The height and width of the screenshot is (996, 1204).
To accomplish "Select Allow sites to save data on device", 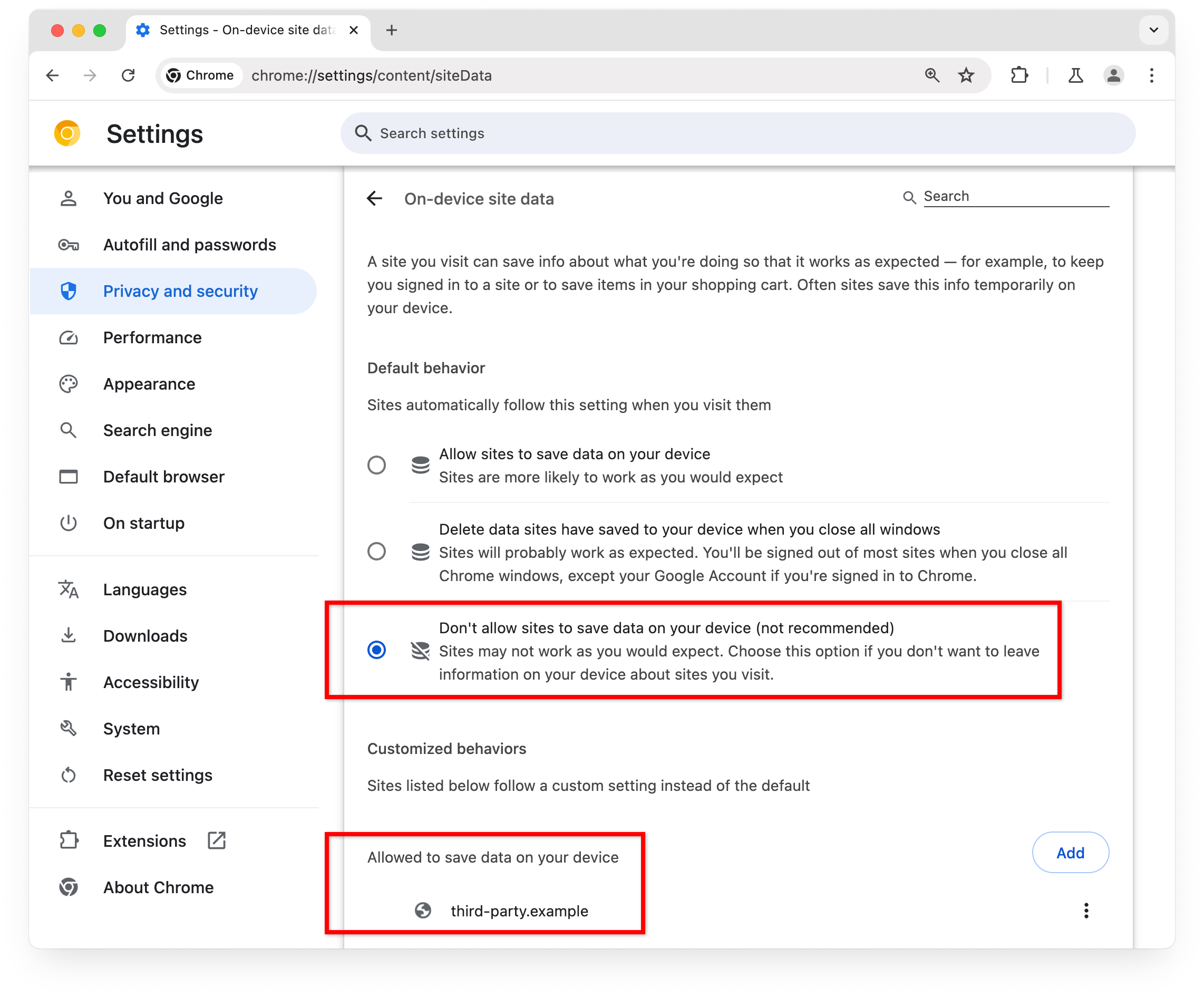I will pyautogui.click(x=377, y=463).
